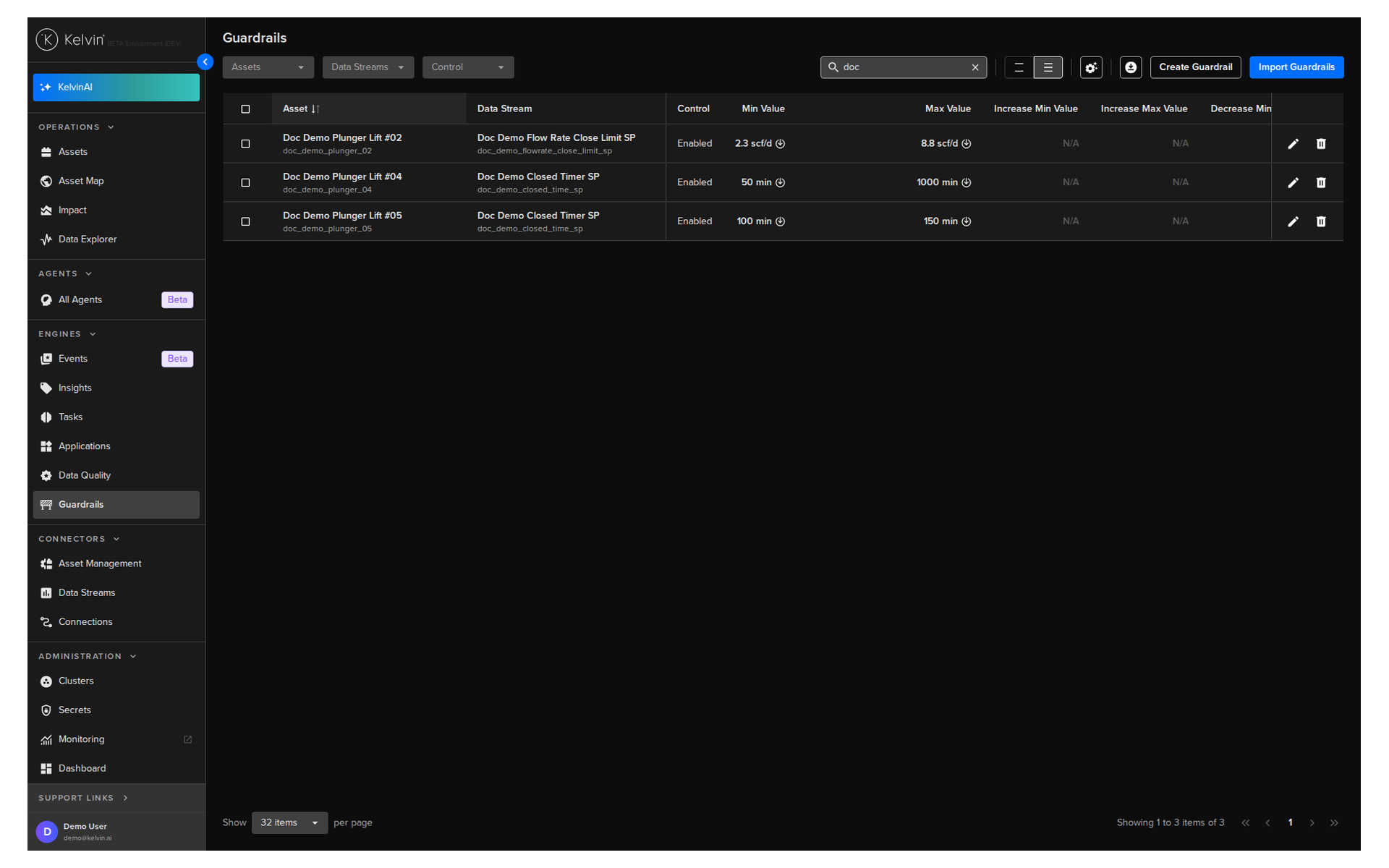Viewport: 1389px width, 868px height.
Task: Open the Doc Demo Flow Rate Close Limit SP link
Action: tap(556, 138)
